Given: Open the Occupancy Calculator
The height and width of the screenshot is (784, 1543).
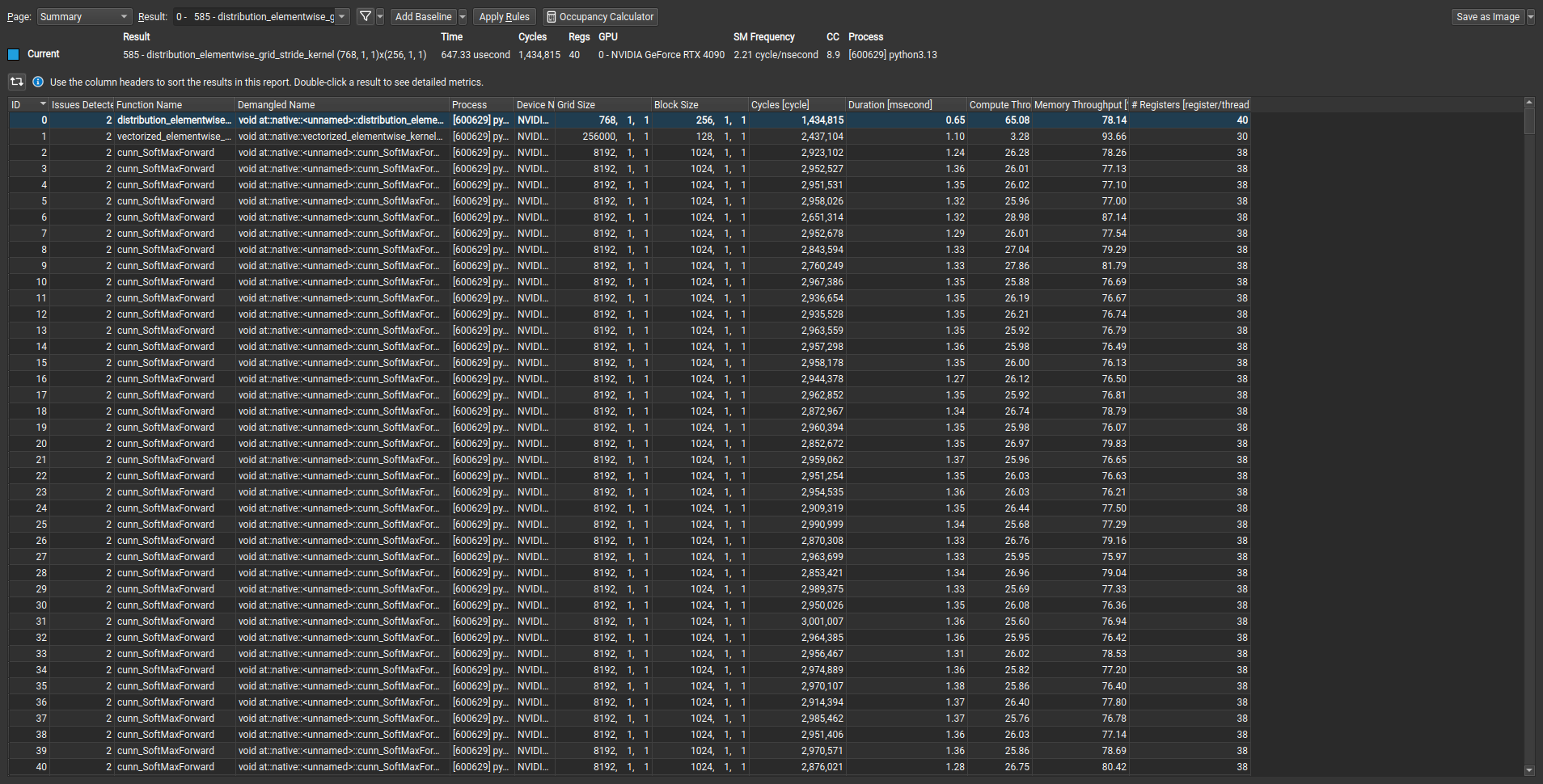Looking at the screenshot, I should (x=599, y=16).
